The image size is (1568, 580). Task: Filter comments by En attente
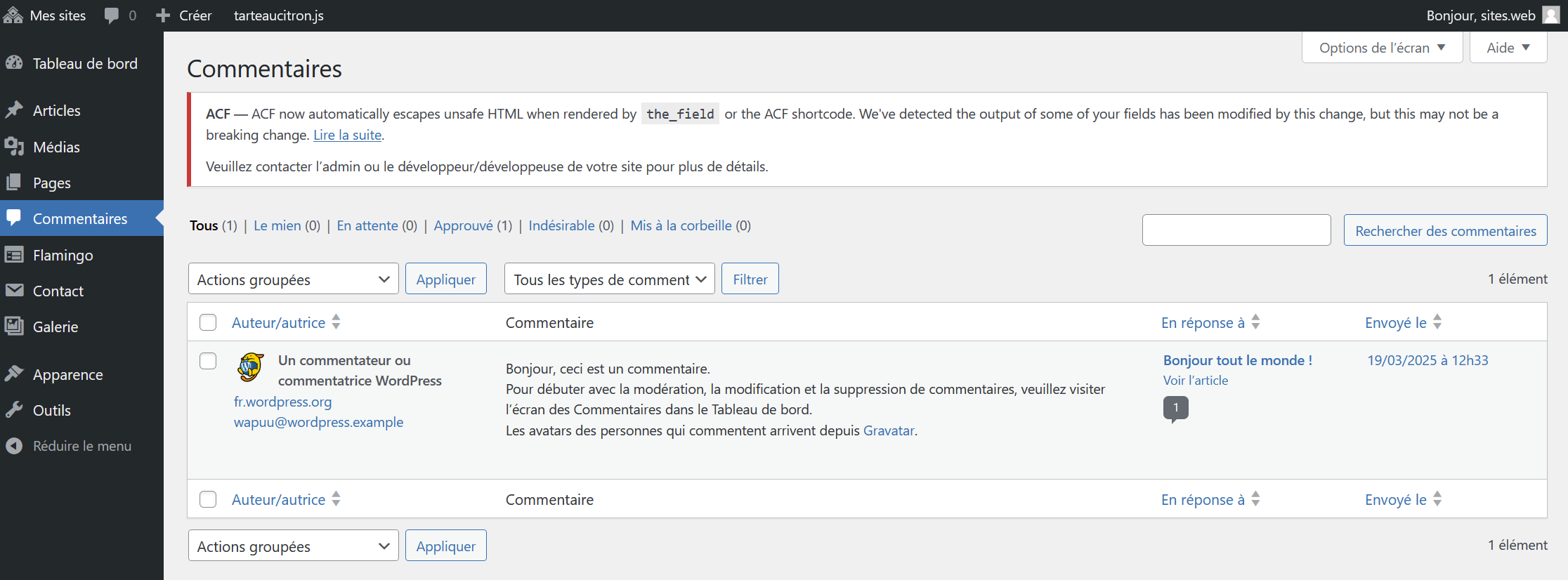[367, 225]
